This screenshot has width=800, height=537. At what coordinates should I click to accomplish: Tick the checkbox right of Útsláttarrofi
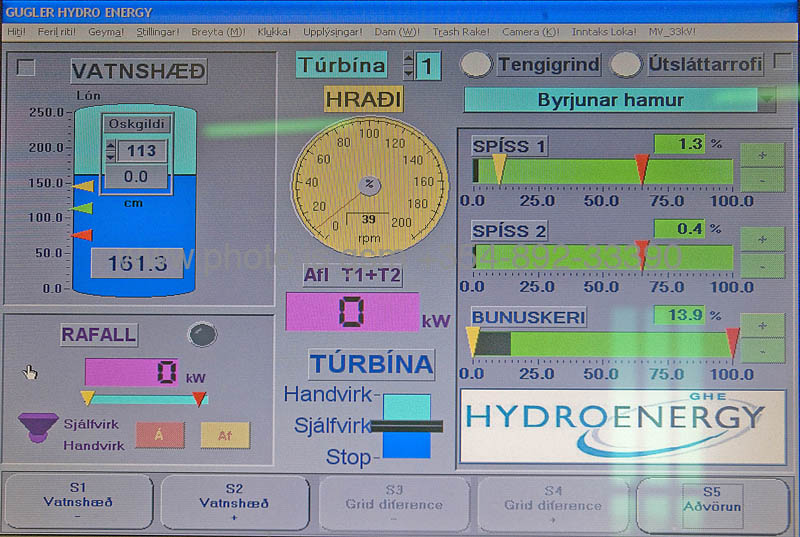pyautogui.click(x=783, y=62)
